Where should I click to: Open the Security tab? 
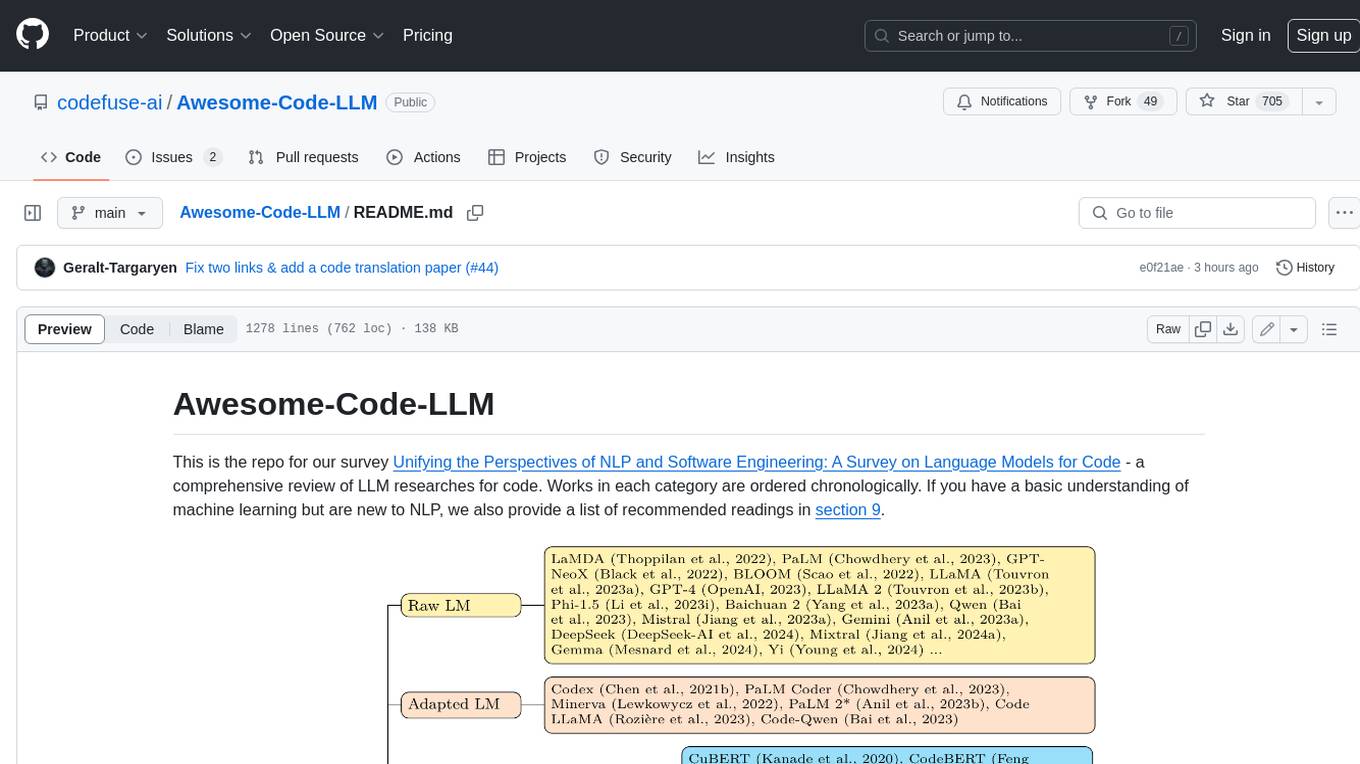[633, 157]
